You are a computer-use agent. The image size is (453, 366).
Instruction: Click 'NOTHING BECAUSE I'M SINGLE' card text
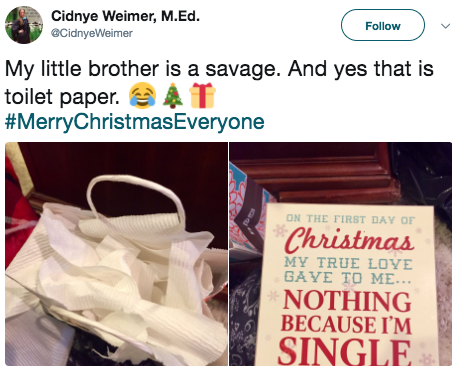point(346,327)
